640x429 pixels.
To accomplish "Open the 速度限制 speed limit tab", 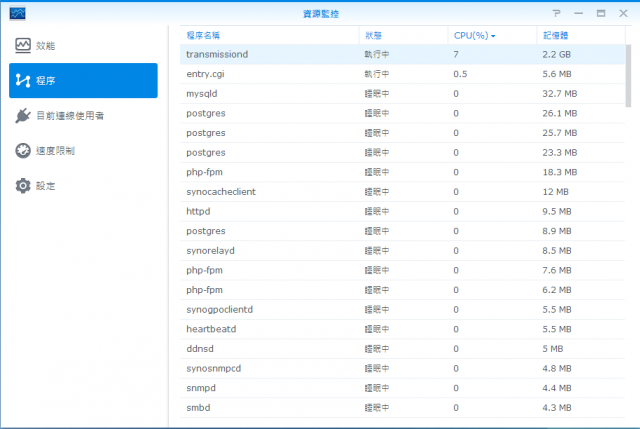I will point(83,151).
